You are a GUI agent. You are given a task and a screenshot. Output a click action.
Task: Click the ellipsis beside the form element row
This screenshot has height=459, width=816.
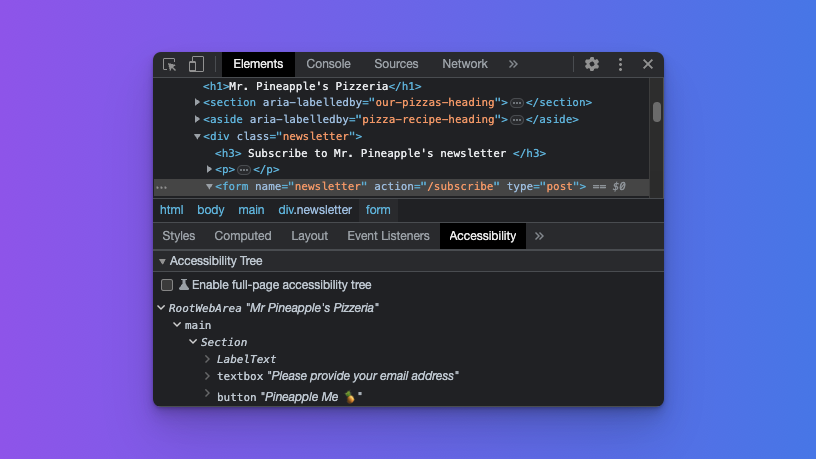[161, 187]
